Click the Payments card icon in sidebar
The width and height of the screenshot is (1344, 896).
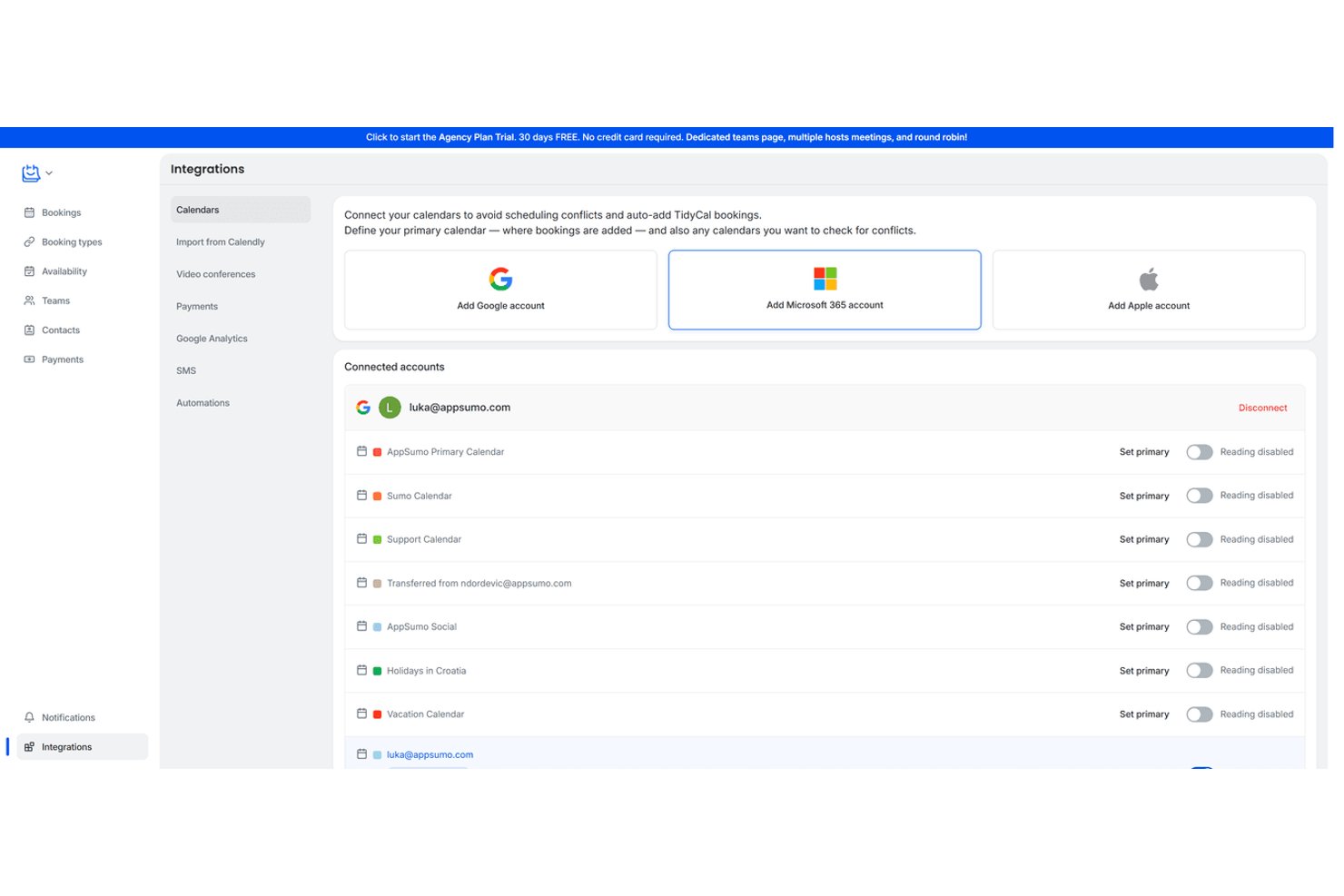[29, 359]
